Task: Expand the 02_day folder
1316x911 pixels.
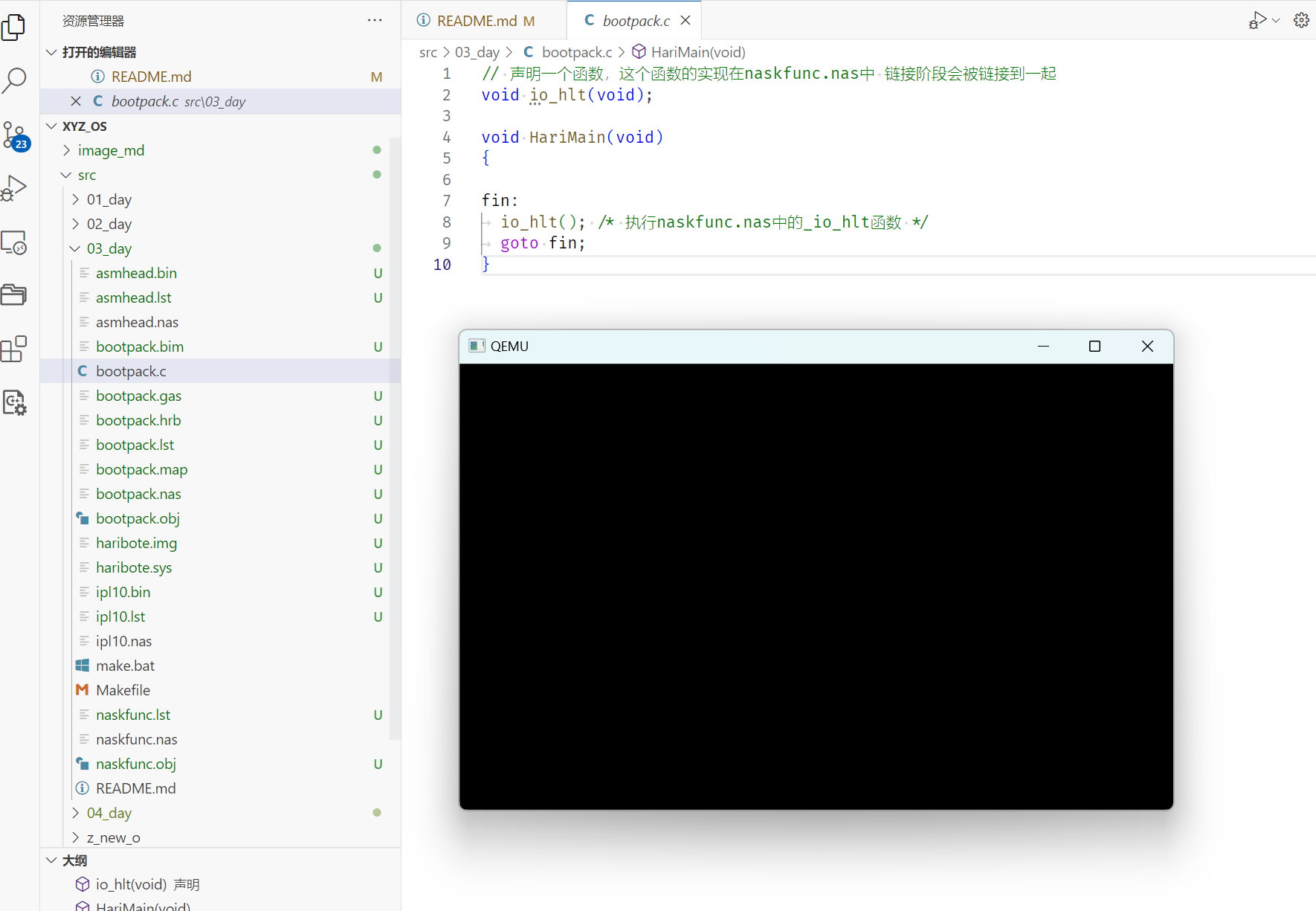Action: [109, 224]
